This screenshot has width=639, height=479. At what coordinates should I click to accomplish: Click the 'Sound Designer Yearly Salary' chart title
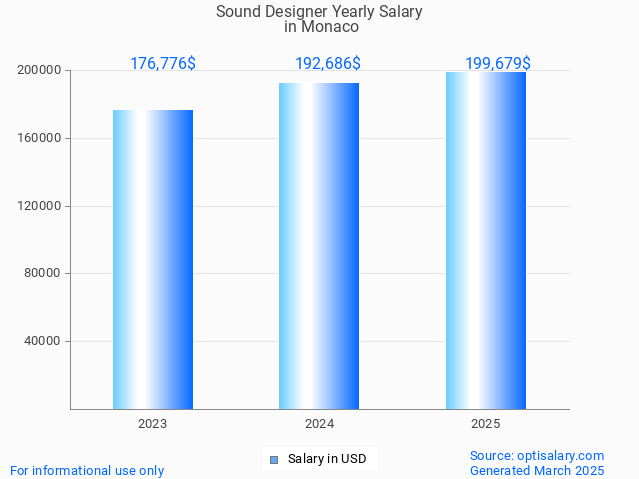[x=319, y=12]
